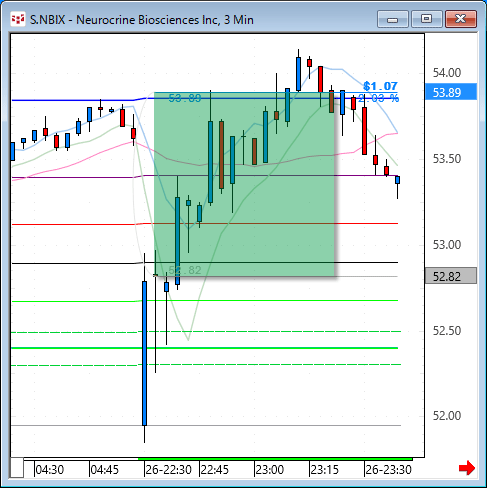Click the 54.00 price axis label
The height and width of the screenshot is (488, 487).
point(447,73)
